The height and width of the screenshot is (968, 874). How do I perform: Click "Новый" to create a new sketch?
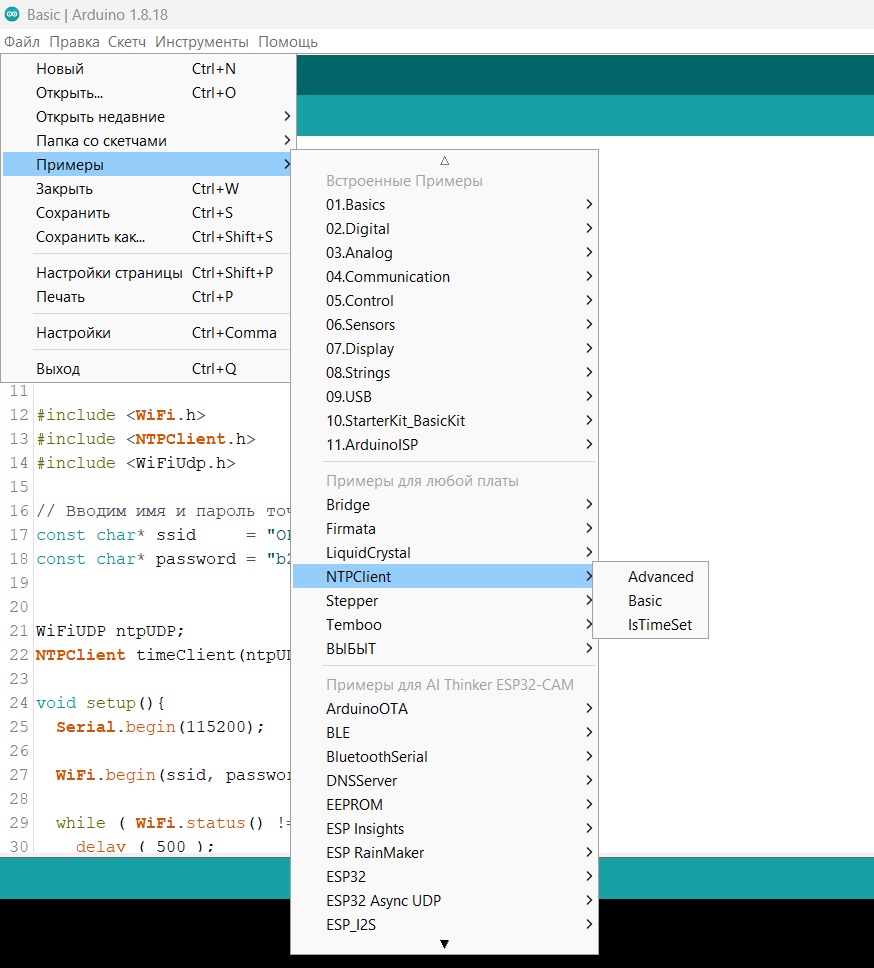click(60, 68)
